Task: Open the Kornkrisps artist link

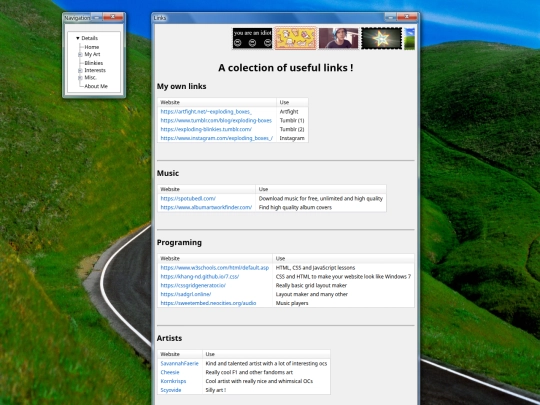Action: tap(173, 381)
